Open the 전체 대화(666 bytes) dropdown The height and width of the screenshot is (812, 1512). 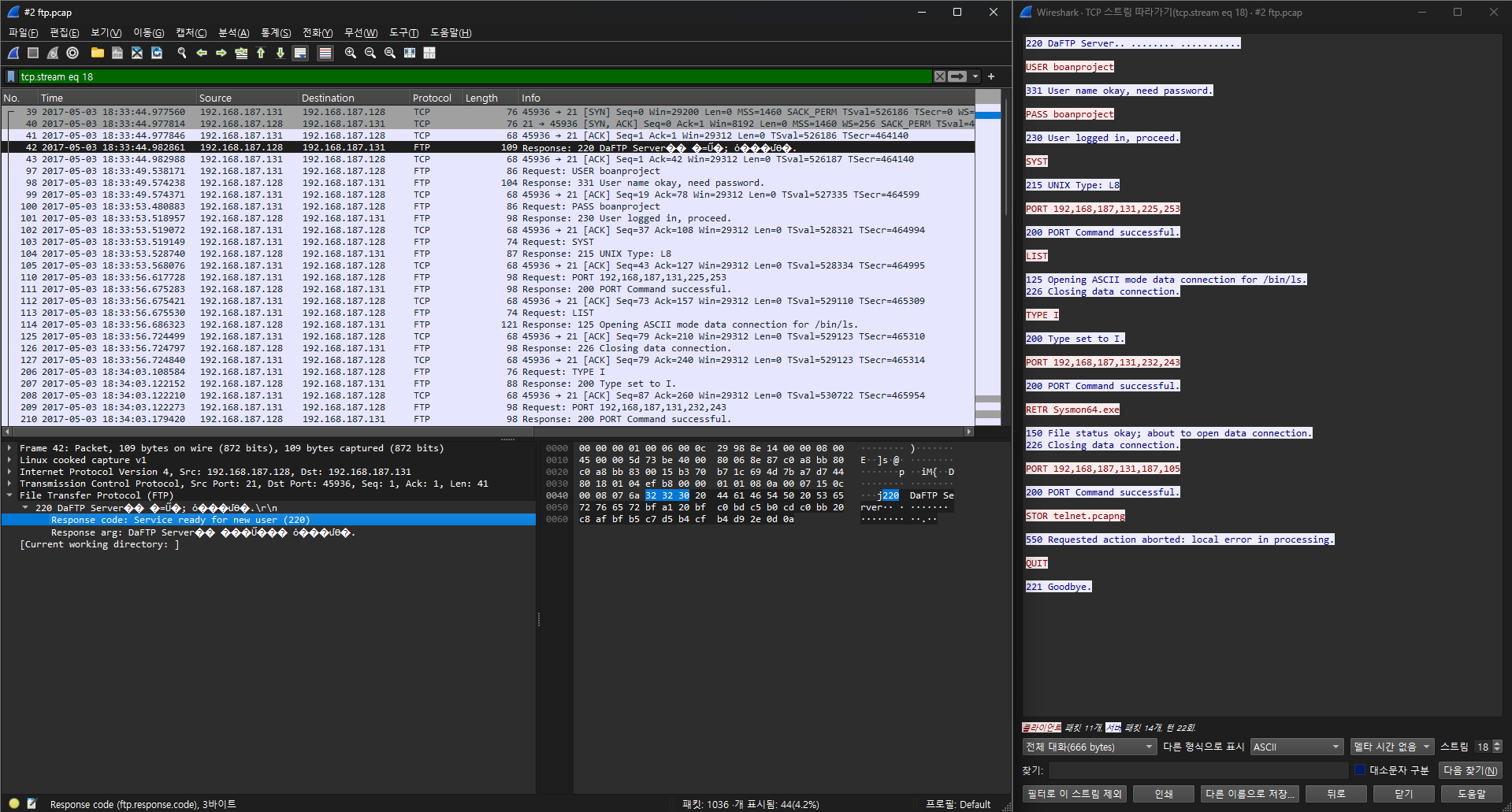[x=1089, y=747]
